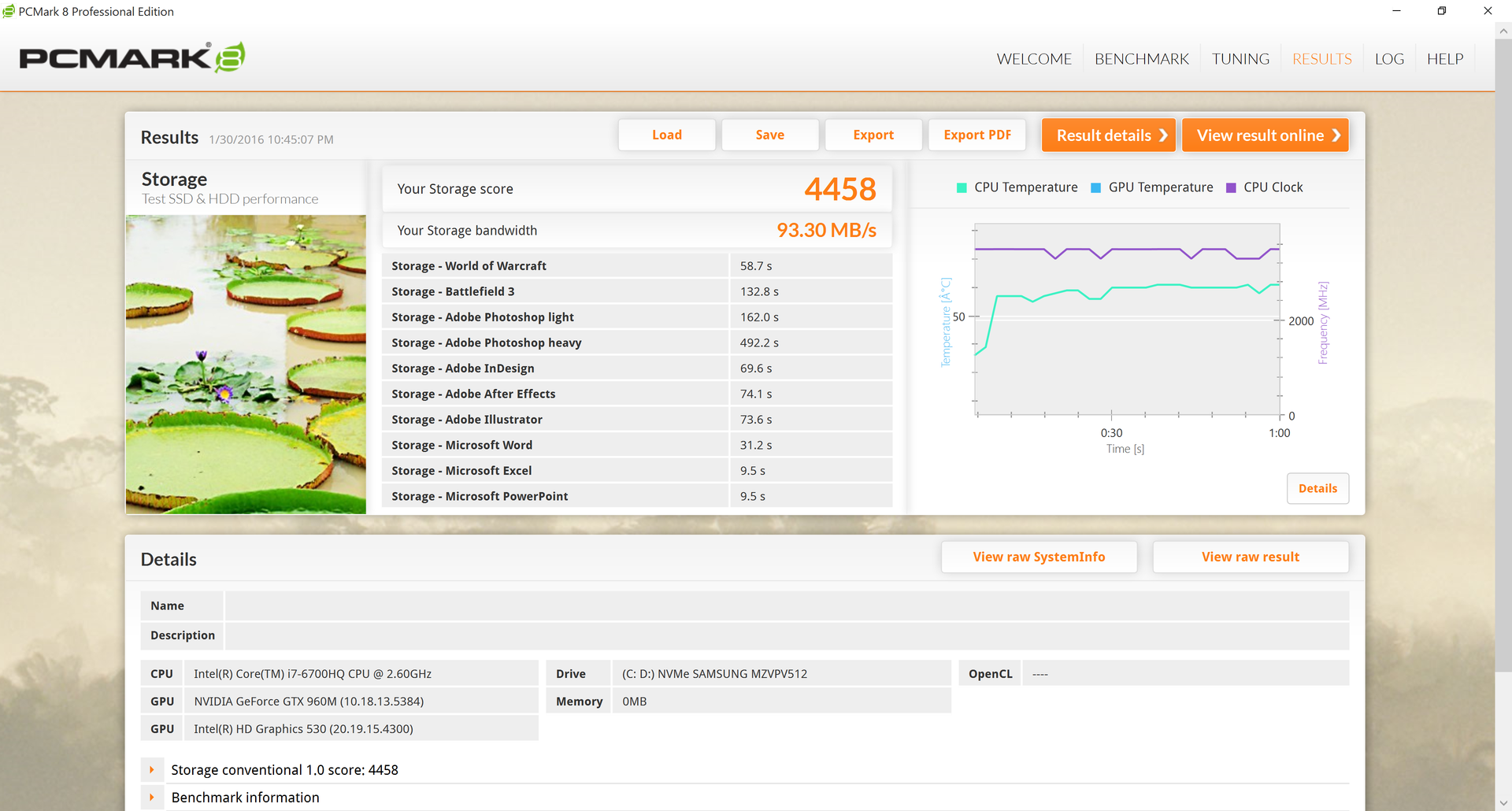Viewport: 1512px width, 811px height.
Task: Open chart Details button
Action: [1317, 488]
